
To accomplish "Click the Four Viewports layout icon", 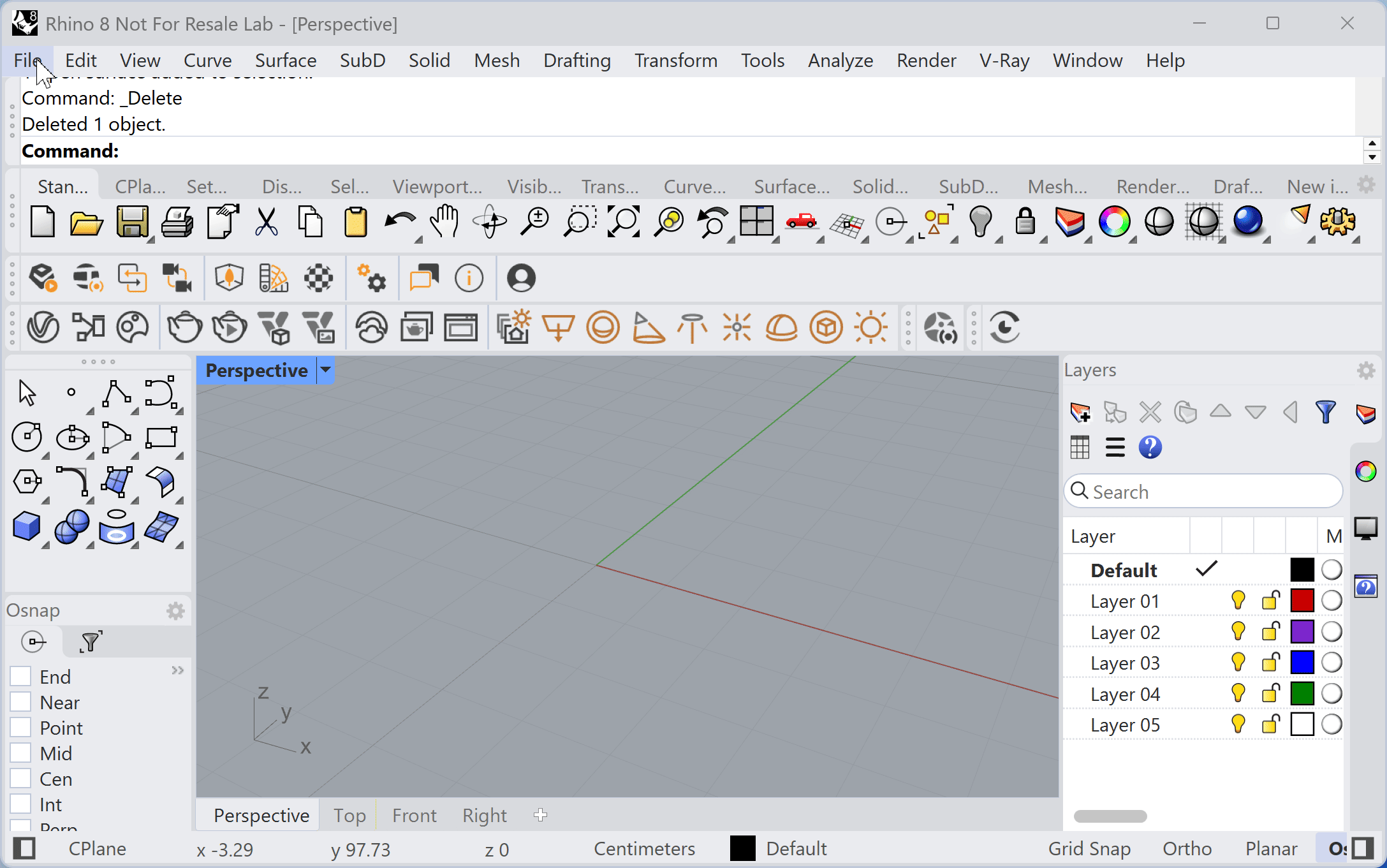I will pos(757,223).
